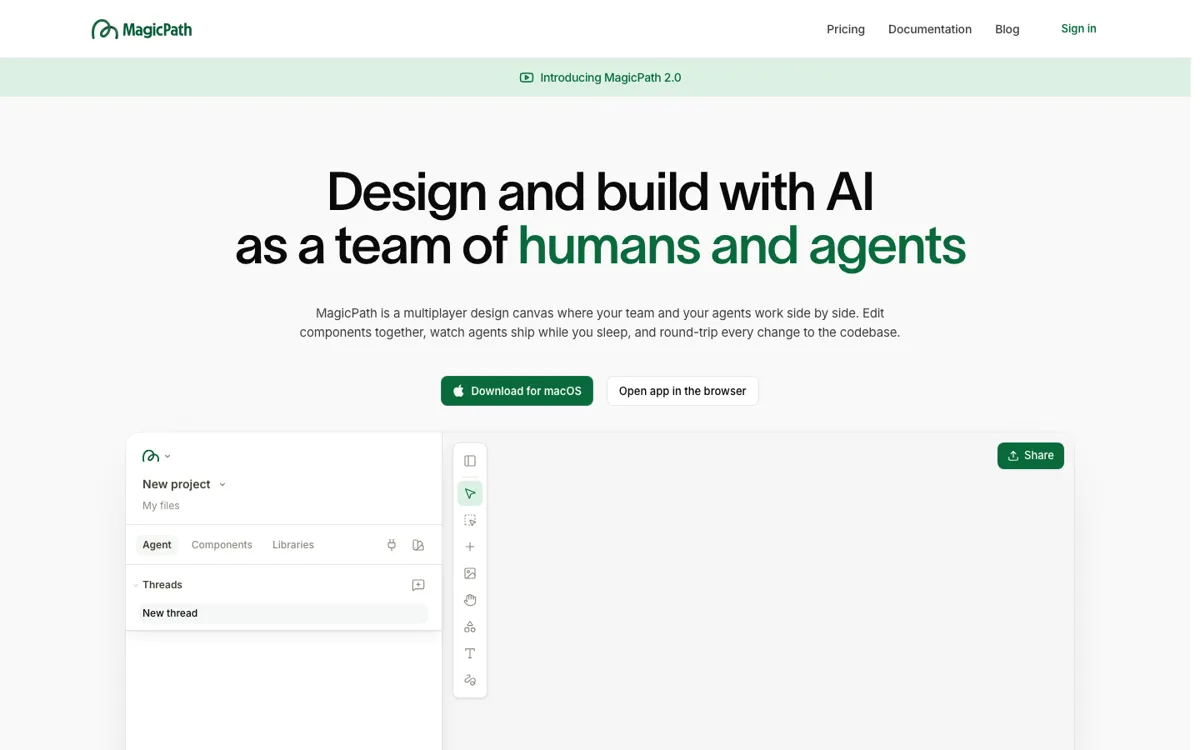Select the image insert tool
Image resolution: width=1200 pixels, height=750 pixels.
pos(470,574)
